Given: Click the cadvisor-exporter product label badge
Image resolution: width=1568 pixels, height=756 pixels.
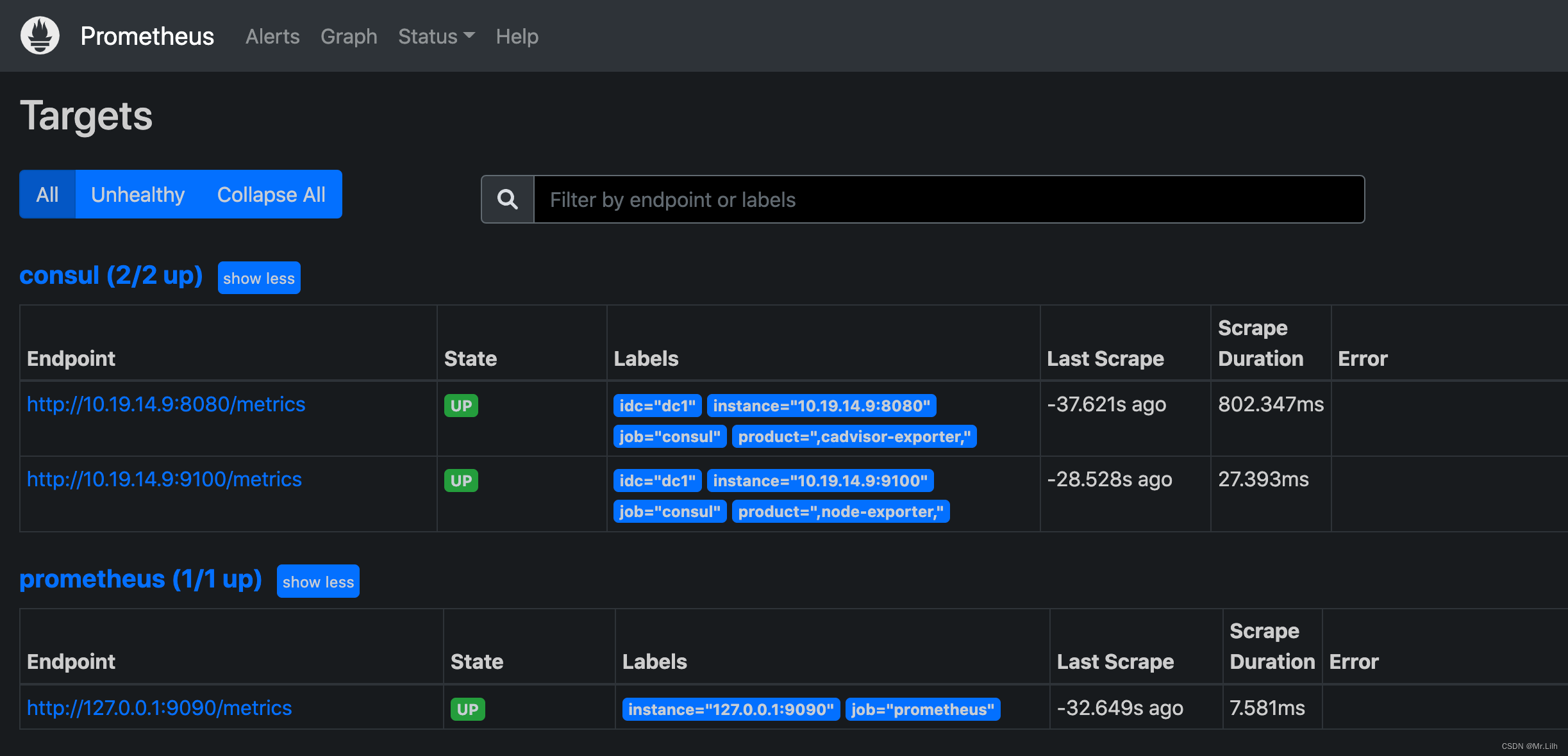Looking at the screenshot, I should point(854,437).
